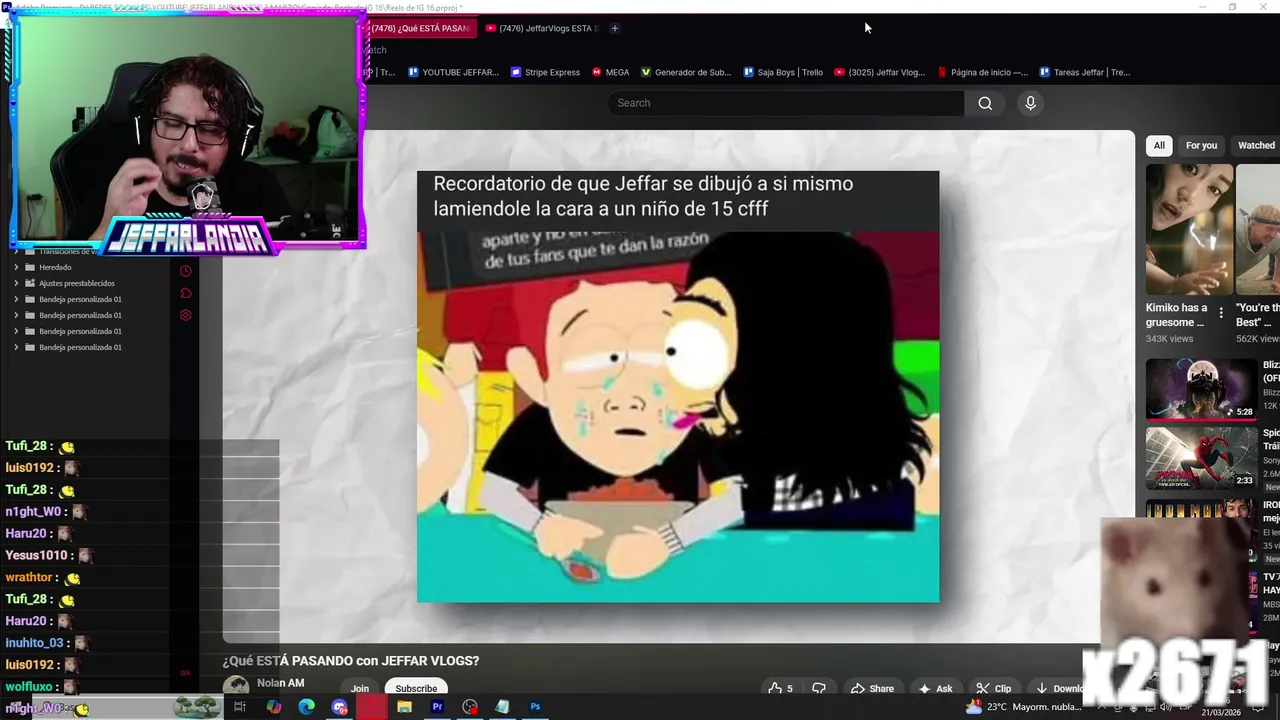Expand the Heredado folder
Viewport: 1280px width, 720px height.
[x=16, y=267]
